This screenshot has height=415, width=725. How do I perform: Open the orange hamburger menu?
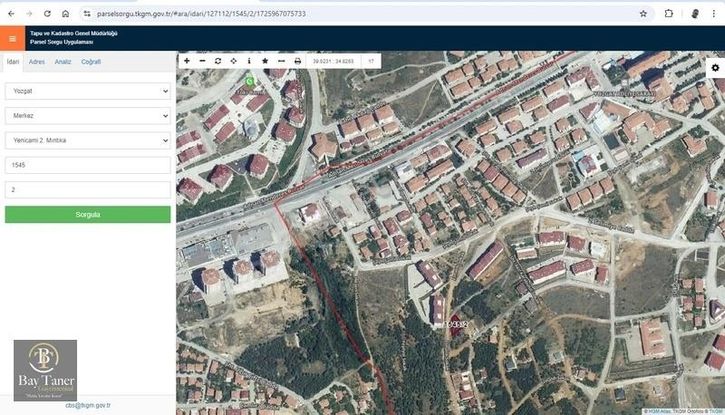click(x=12, y=39)
